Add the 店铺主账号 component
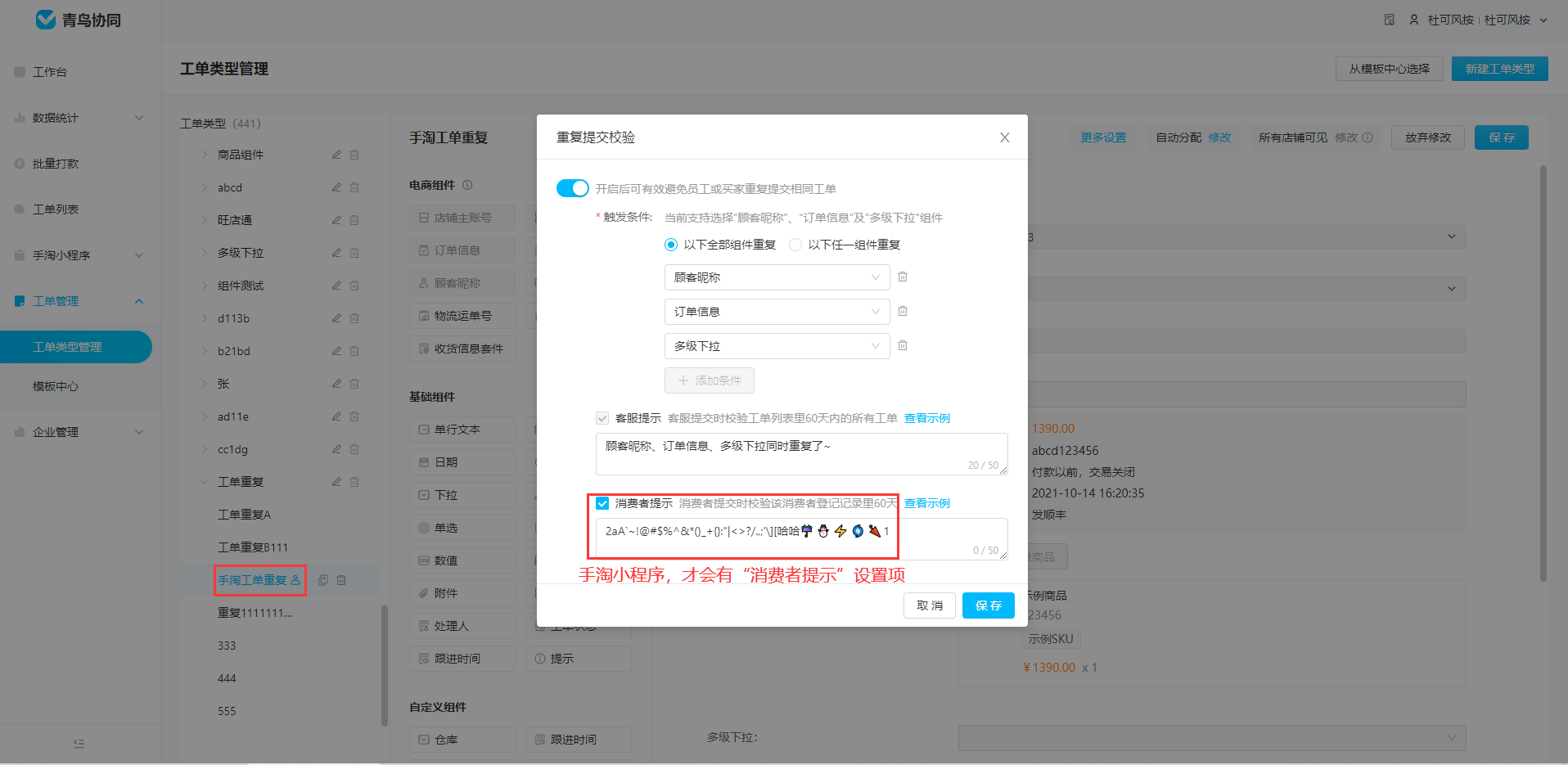 tap(462, 218)
